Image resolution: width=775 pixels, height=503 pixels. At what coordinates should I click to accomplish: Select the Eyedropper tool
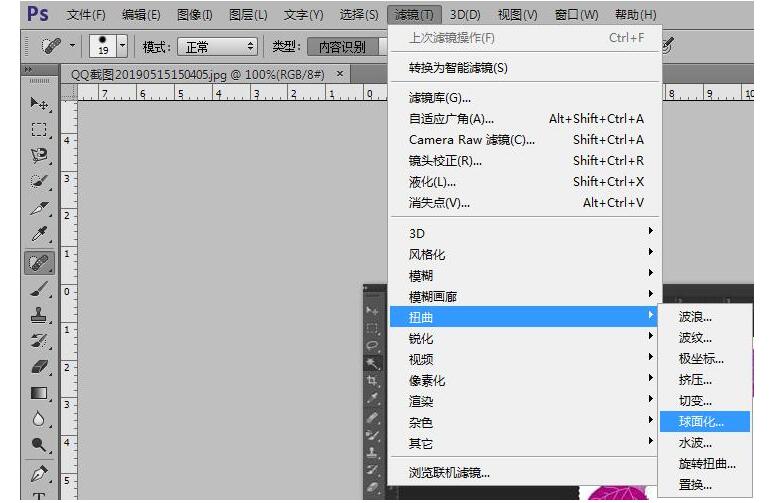39,234
